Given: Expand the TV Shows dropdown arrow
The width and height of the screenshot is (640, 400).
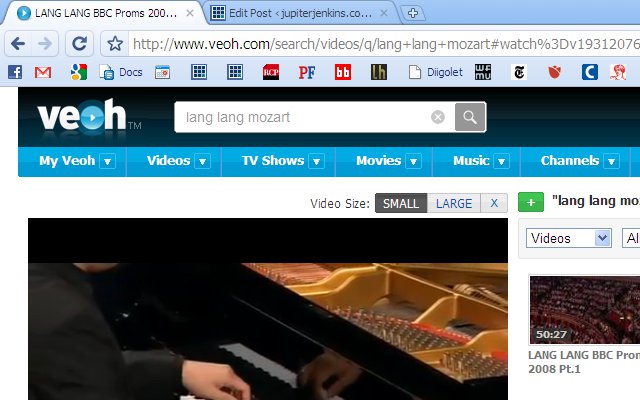Looking at the screenshot, I should pyautogui.click(x=316, y=161).
